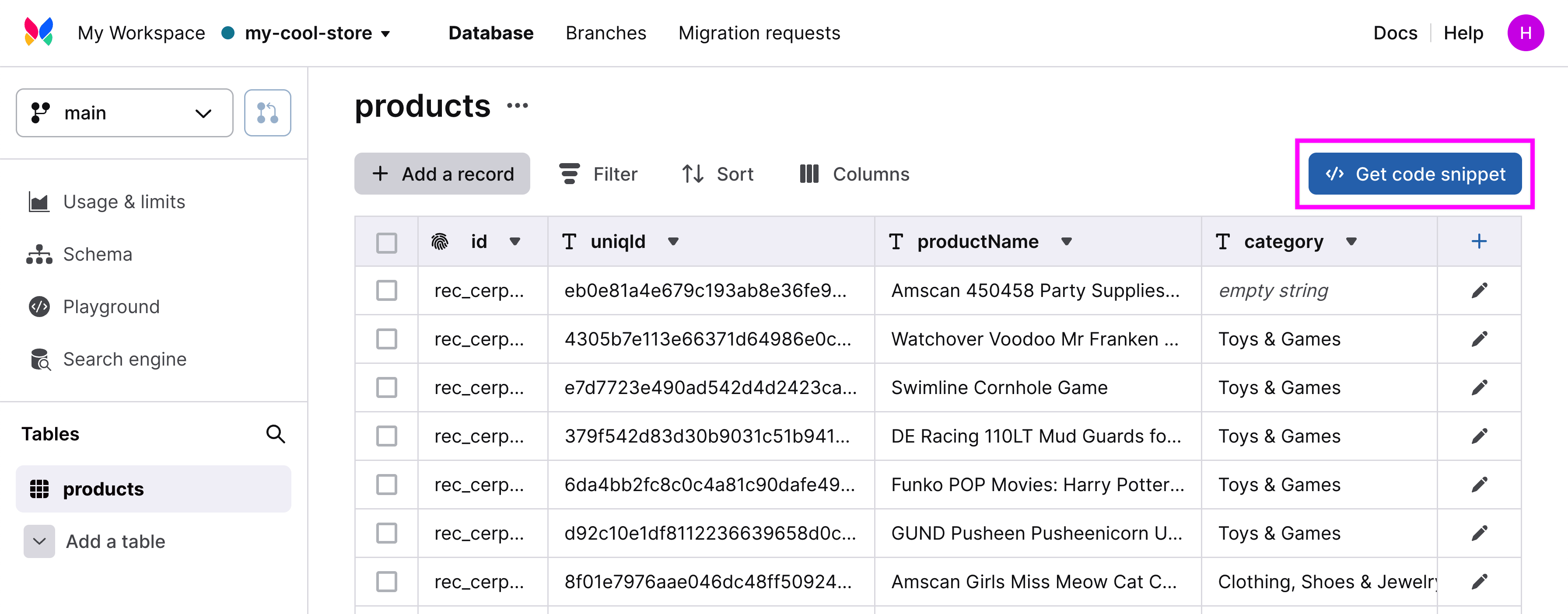Check the Amscan 450458 Party Supplies row
Viewport: 1568px width, 614px height.
pos(386,290)
